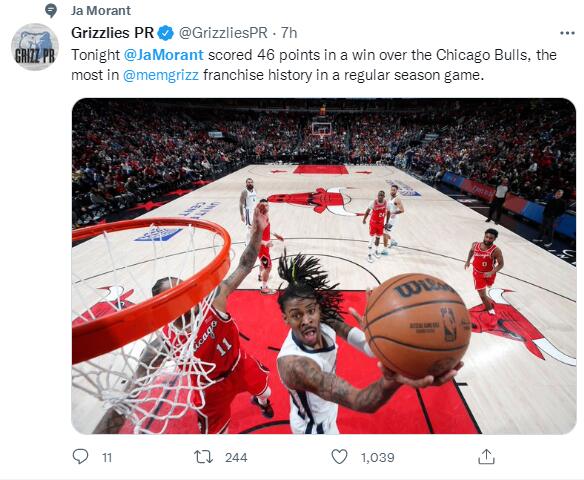Open the share tweet icon
The width and height of the screenshot is (584, 480).
pyautogui.click(x=486, y=457)
